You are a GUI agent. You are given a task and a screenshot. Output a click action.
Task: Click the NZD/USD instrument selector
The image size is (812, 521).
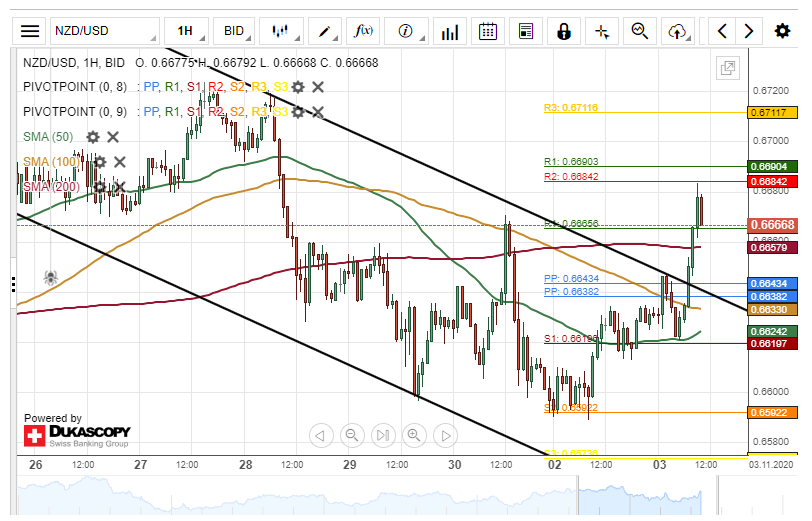(105, 31)
